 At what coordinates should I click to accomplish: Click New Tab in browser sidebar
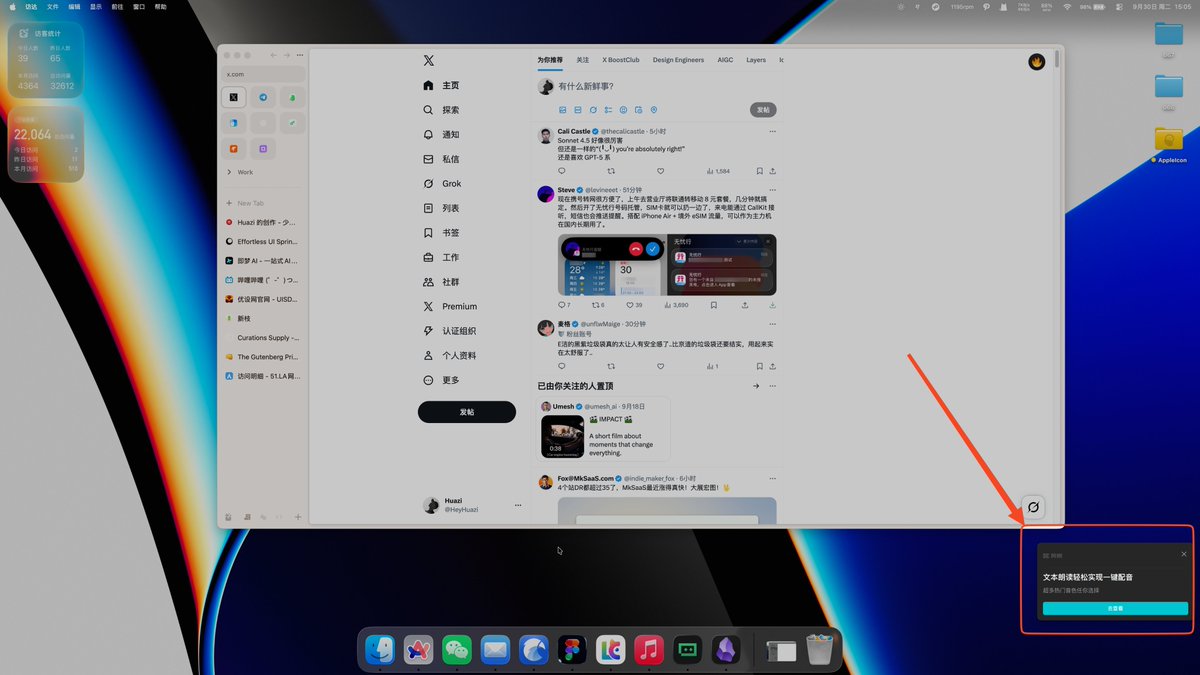[245, 203]
